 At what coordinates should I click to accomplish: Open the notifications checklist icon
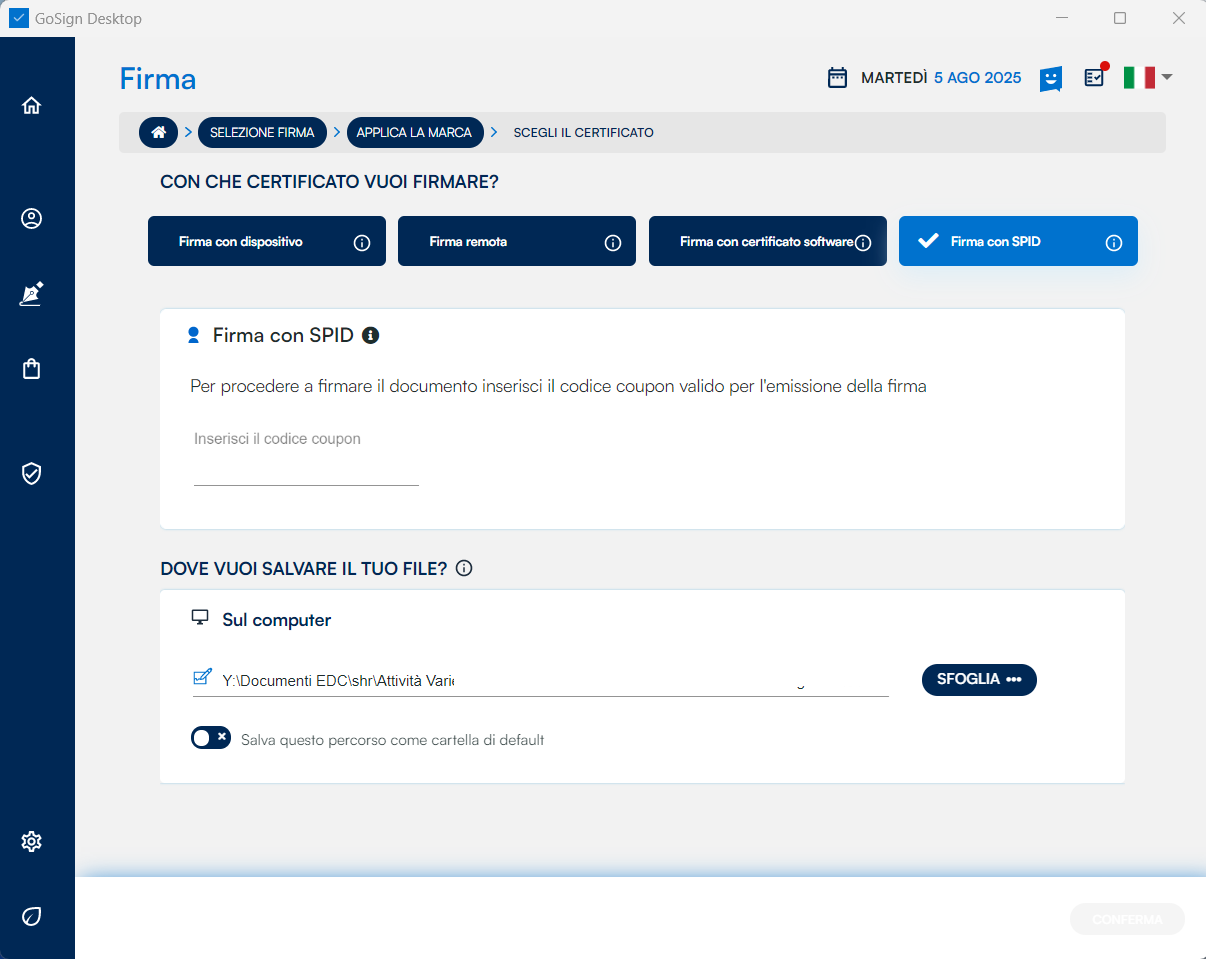point(1095,77)
